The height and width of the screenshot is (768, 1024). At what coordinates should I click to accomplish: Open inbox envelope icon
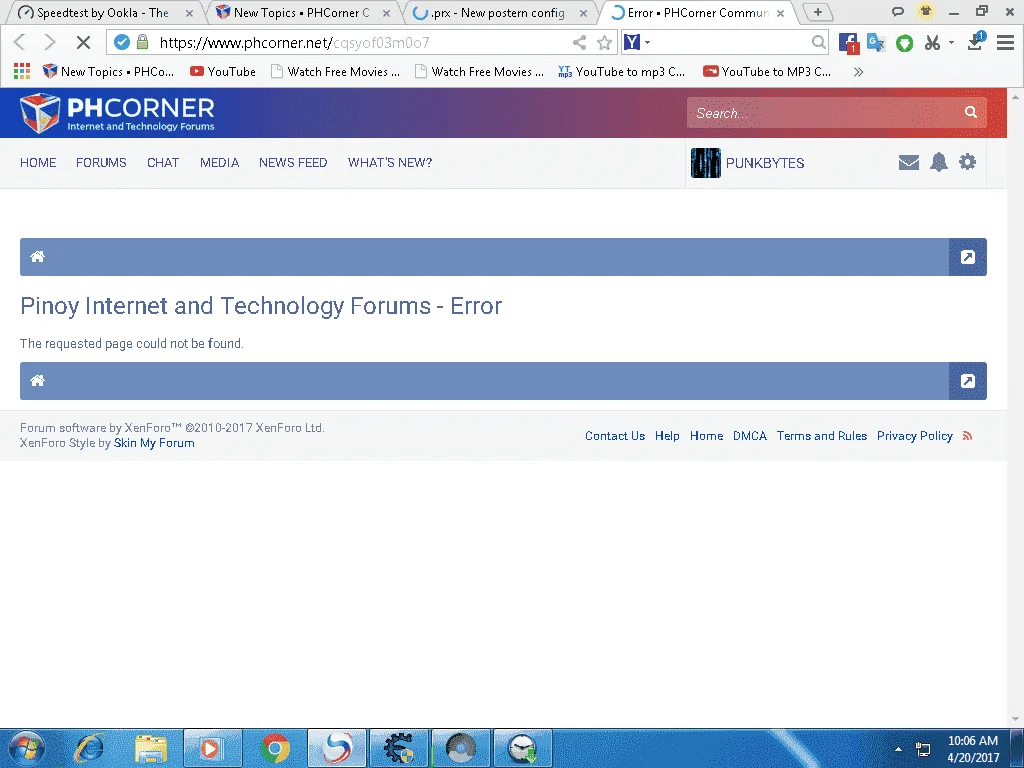click(908, 162)
